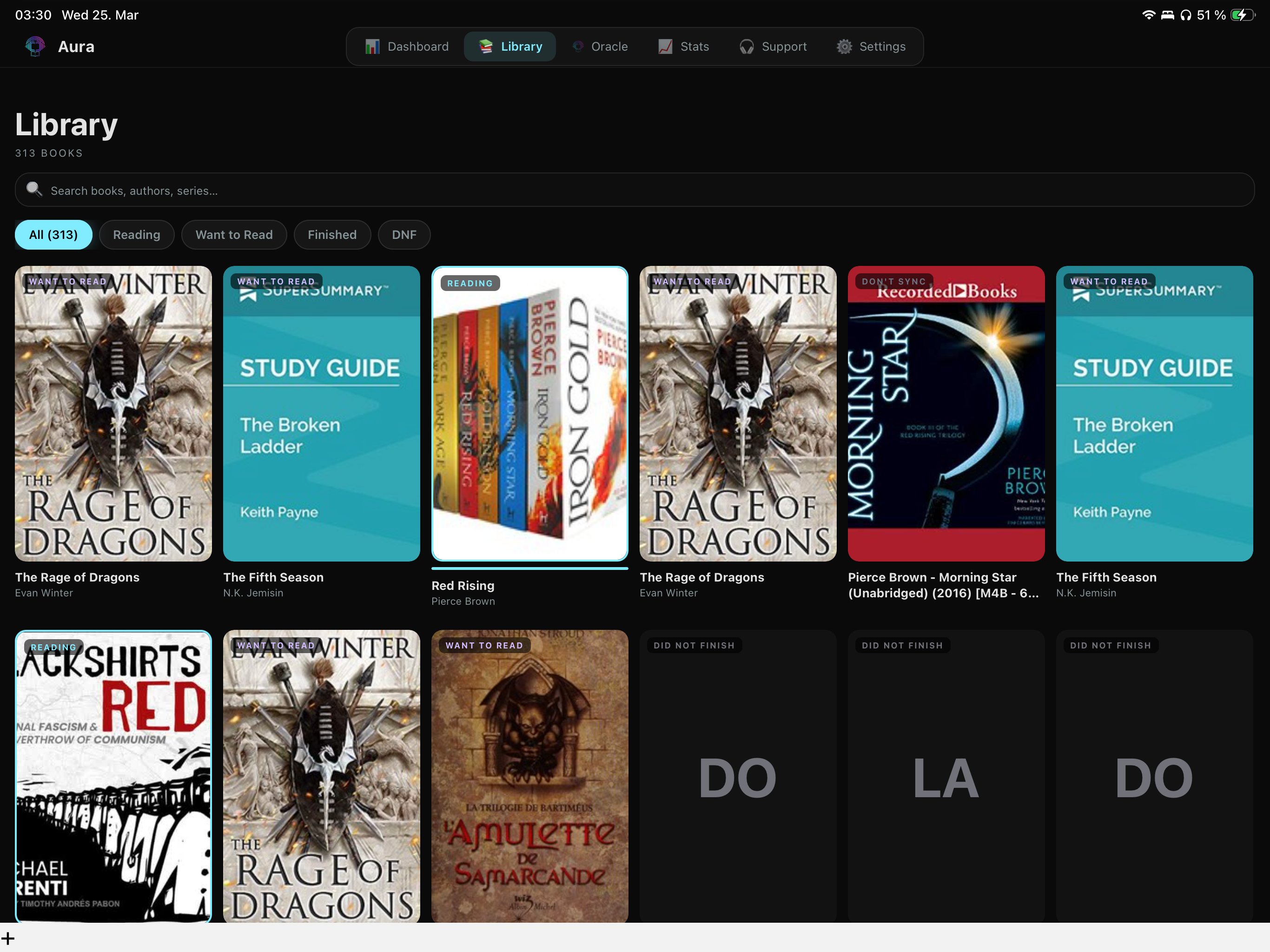Open second-row Rage of Dragons cover
Image resolution: width=1270 pixels, height=952 pixels.
pos(322,776)
